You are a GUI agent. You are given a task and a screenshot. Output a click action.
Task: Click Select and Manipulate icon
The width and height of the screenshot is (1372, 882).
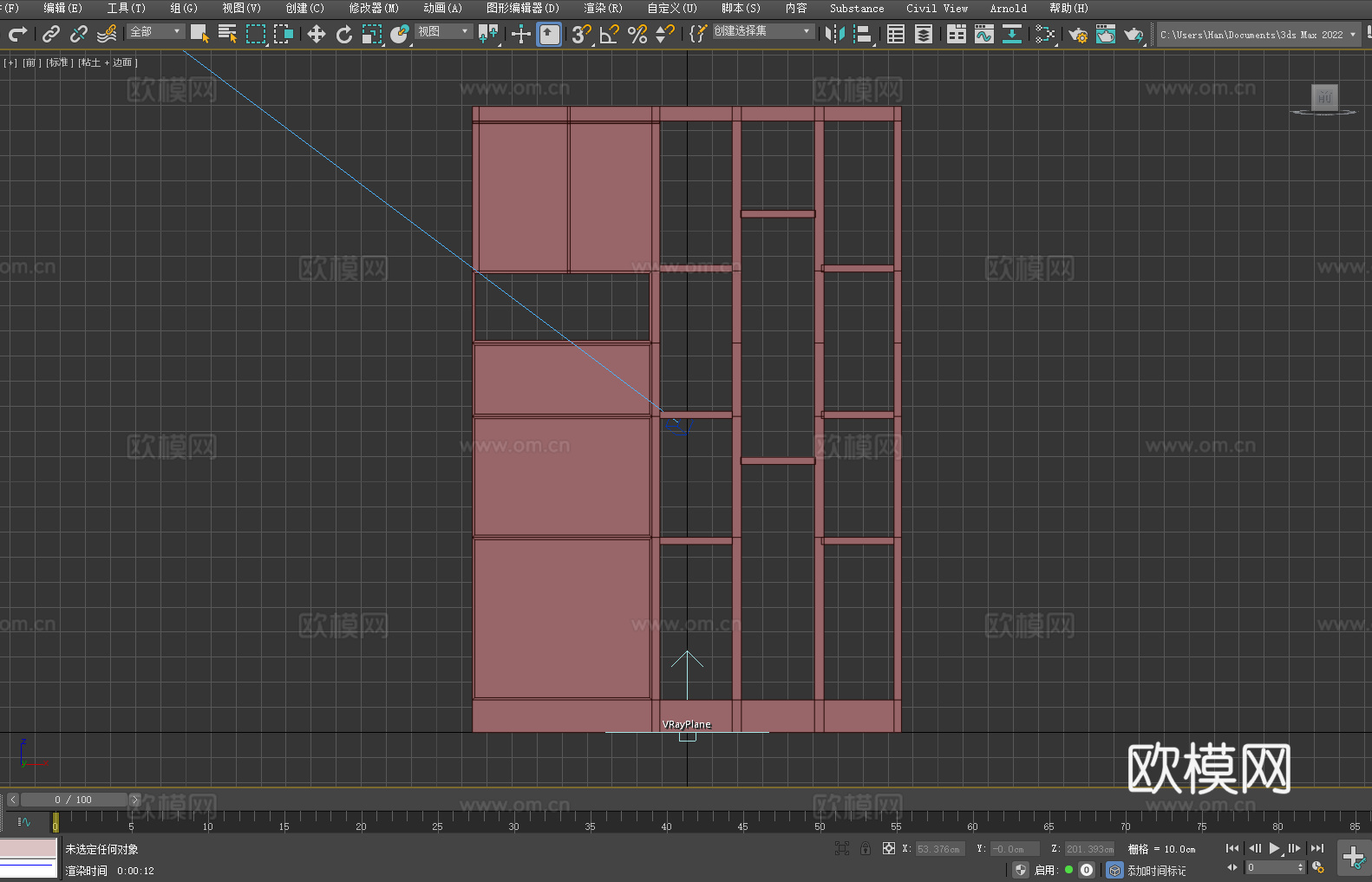[x=521, y=34]
